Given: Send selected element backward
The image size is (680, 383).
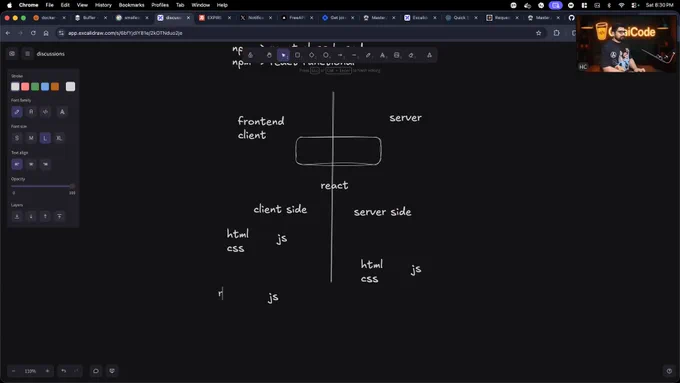Looking at the screenshot, I should [x=31, y=216].
